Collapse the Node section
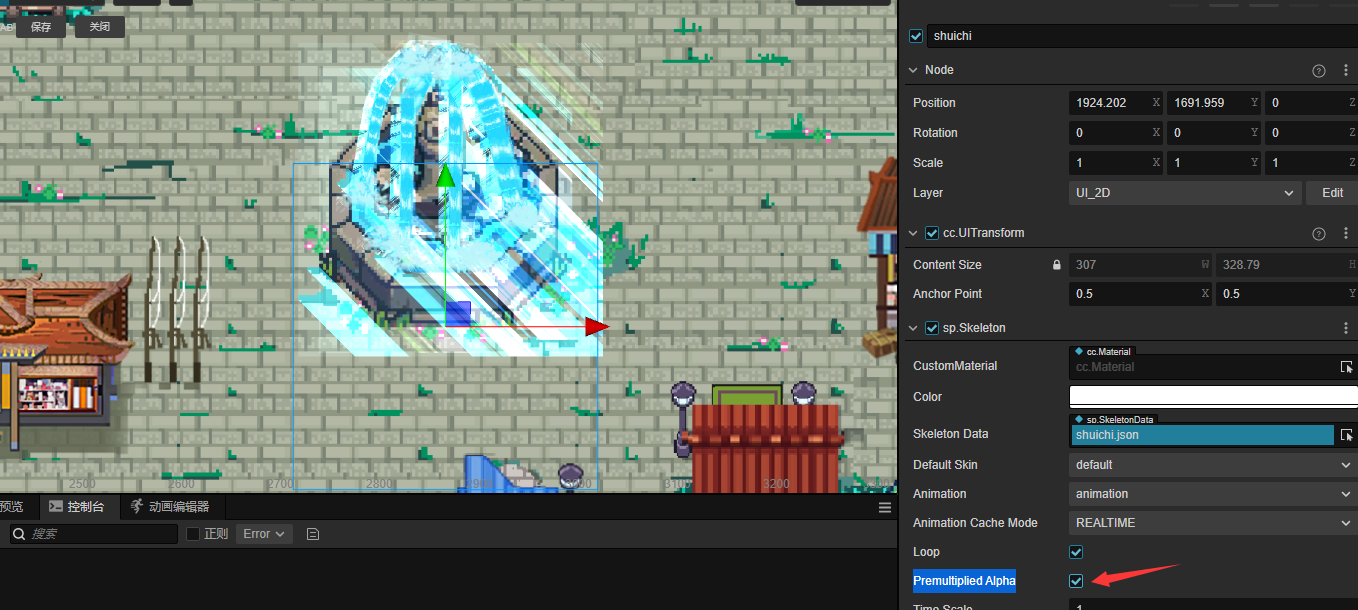1358x610 pixels. [912, 70]
